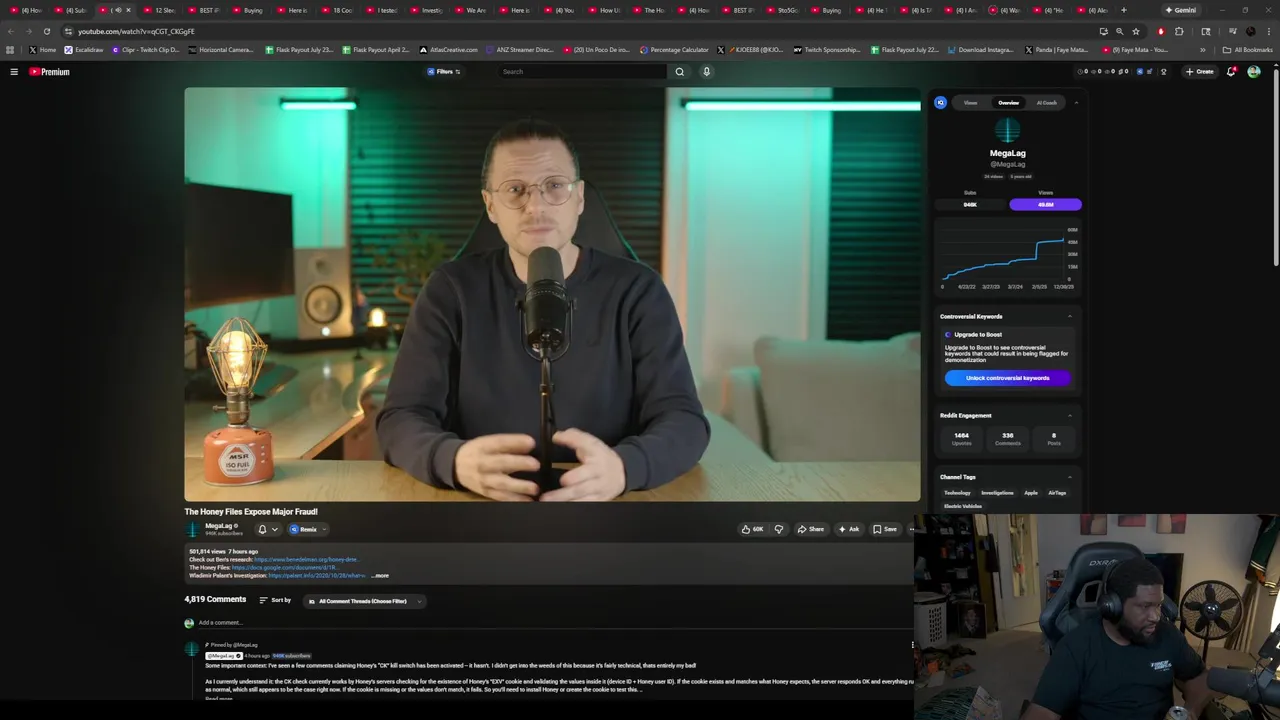Open the Download Instagram bookmark

click(980, 50)
